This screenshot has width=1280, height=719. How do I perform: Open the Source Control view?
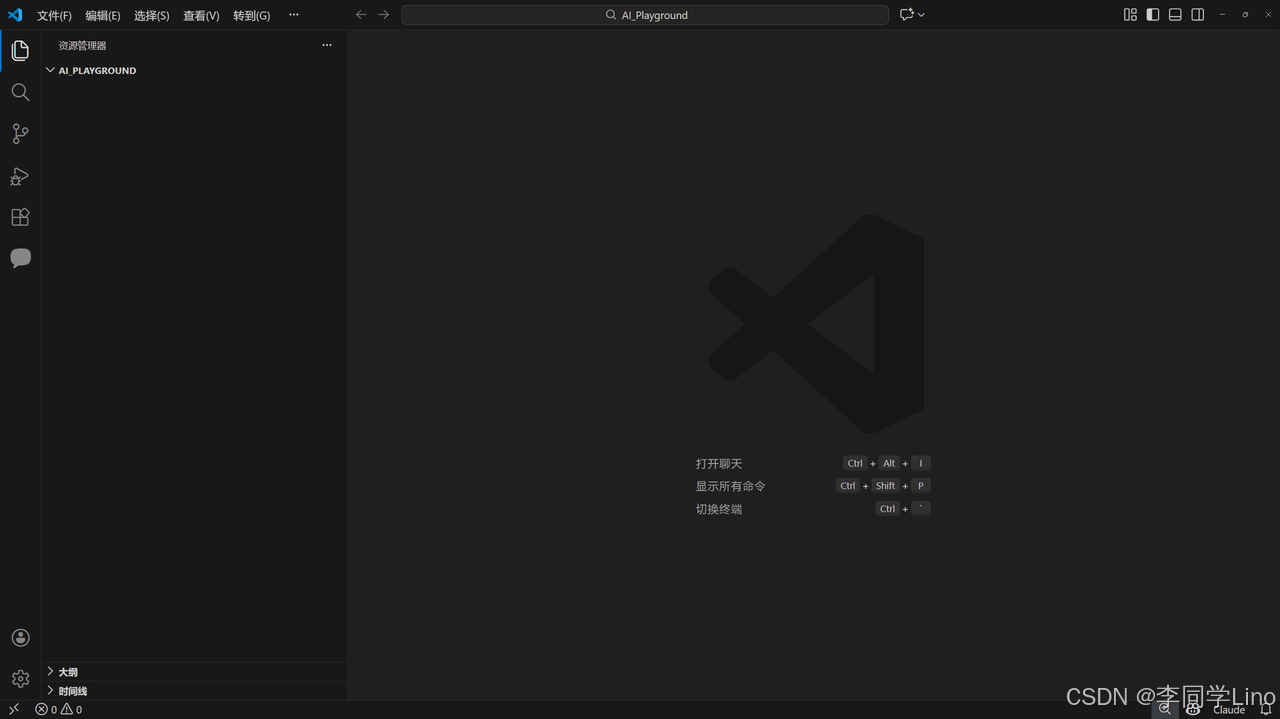point(20,134)
